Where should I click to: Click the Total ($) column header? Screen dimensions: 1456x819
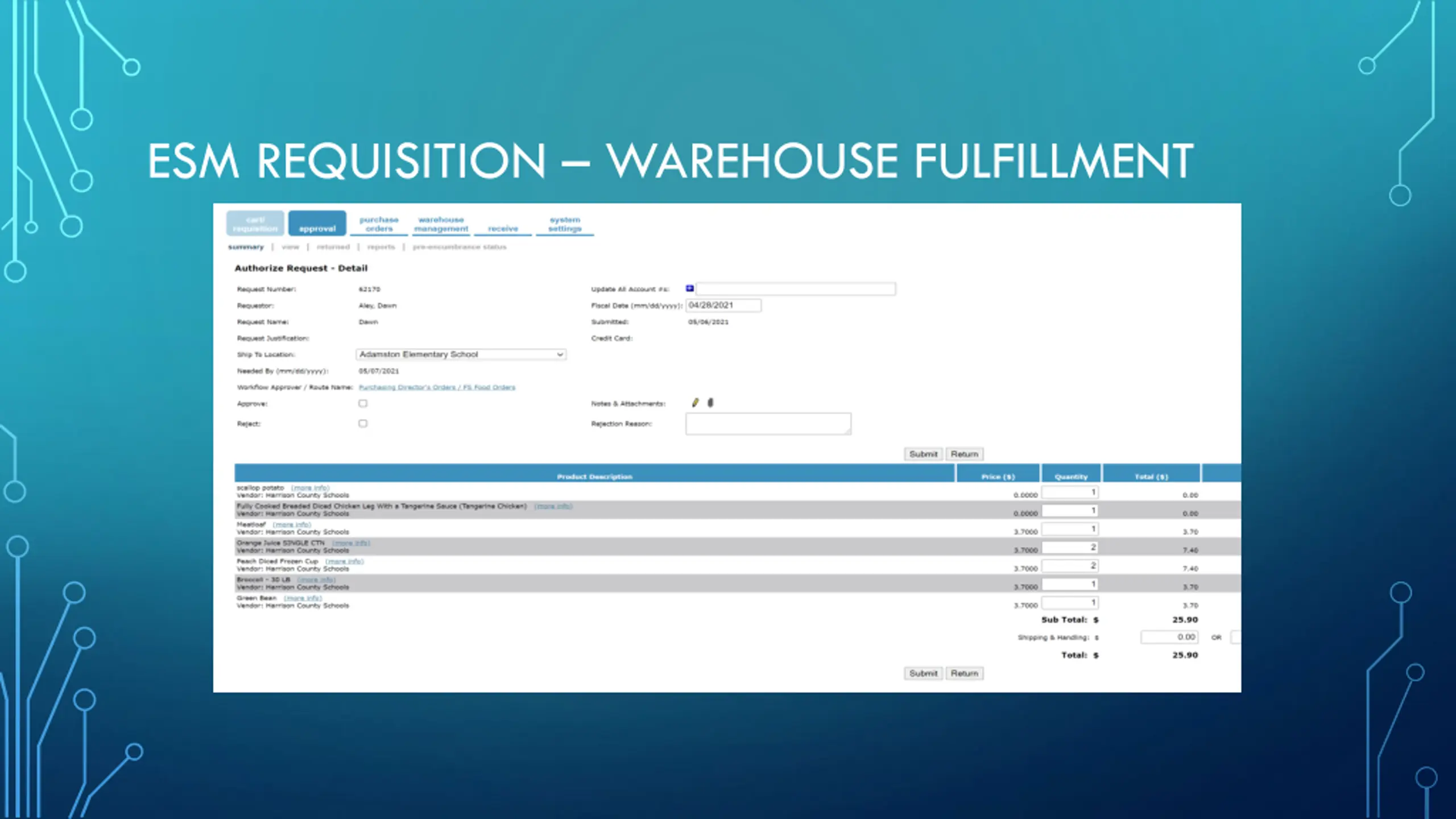click(1152, 473)
